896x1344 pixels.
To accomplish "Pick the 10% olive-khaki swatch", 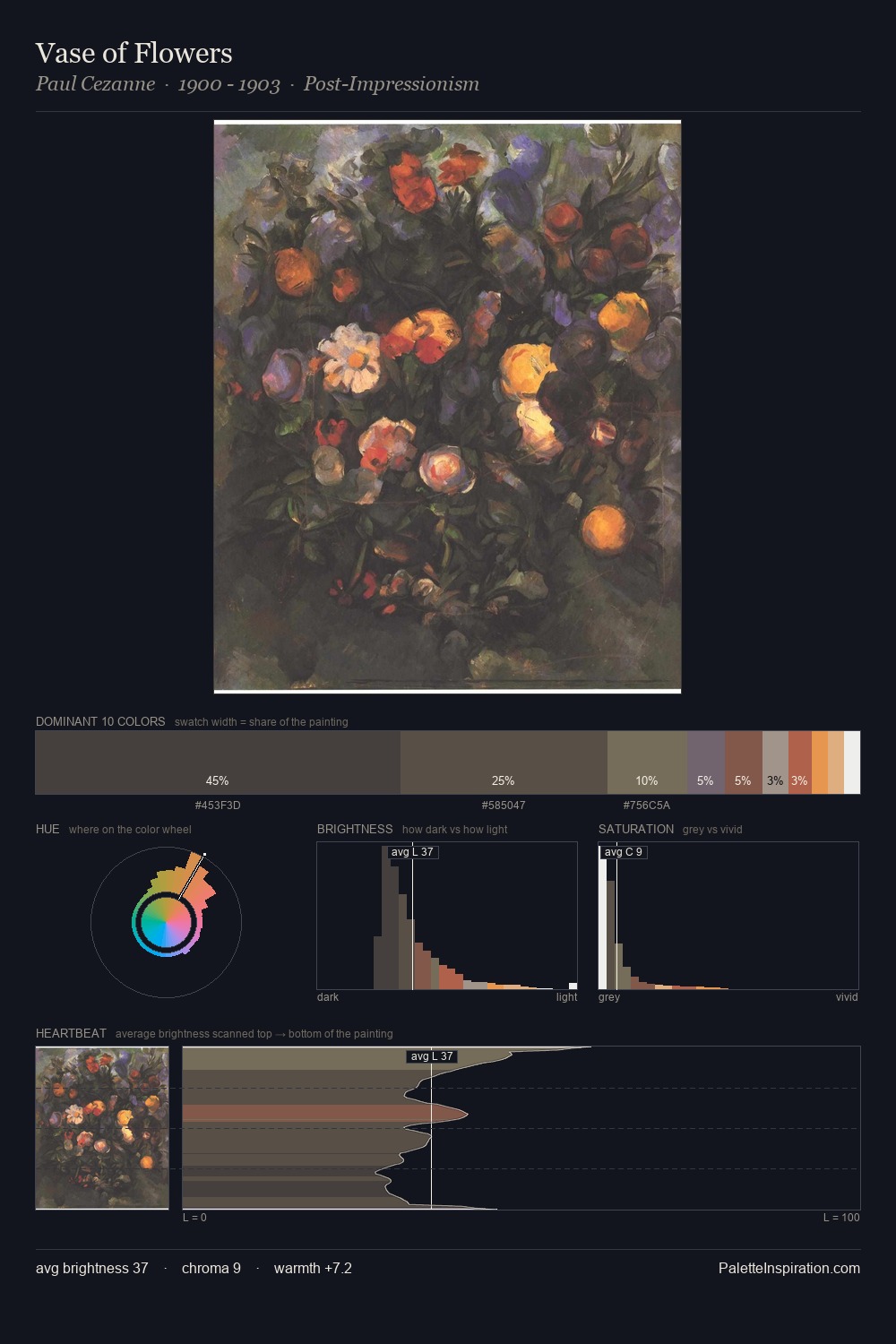I will (647, 762).
